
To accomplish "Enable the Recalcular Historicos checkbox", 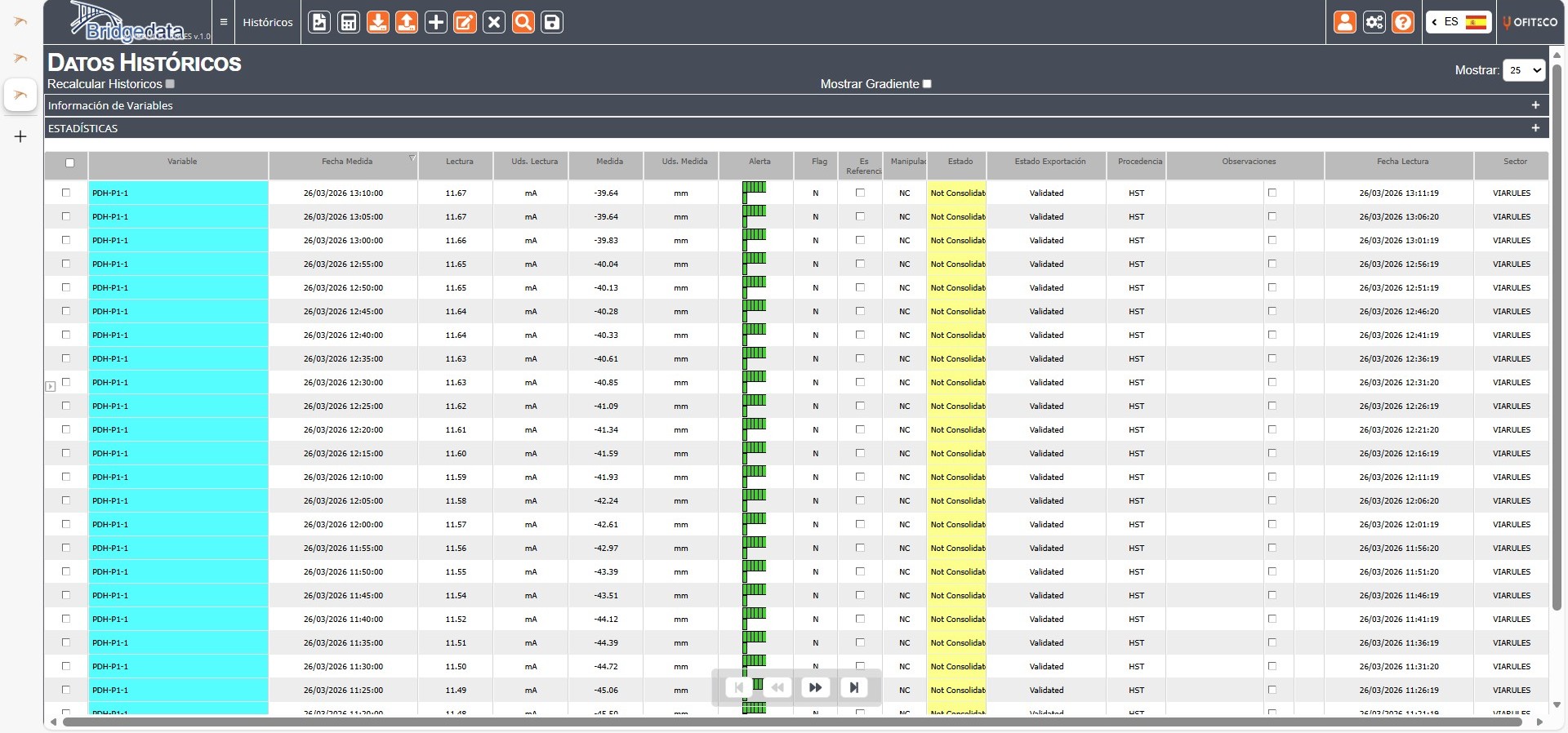I will tap(170, 83).
